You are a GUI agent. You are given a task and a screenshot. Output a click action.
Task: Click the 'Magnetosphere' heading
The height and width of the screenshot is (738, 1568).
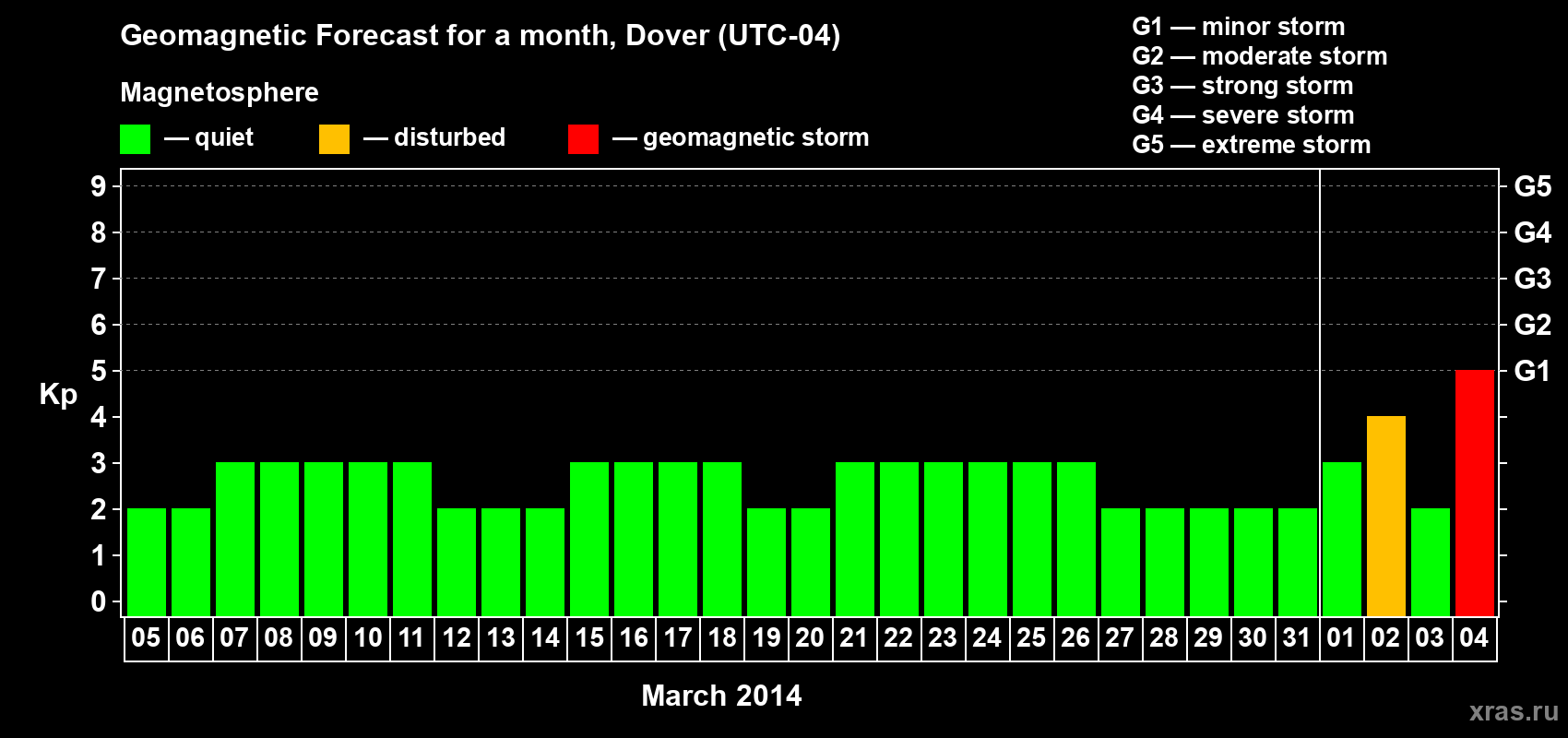220,92
